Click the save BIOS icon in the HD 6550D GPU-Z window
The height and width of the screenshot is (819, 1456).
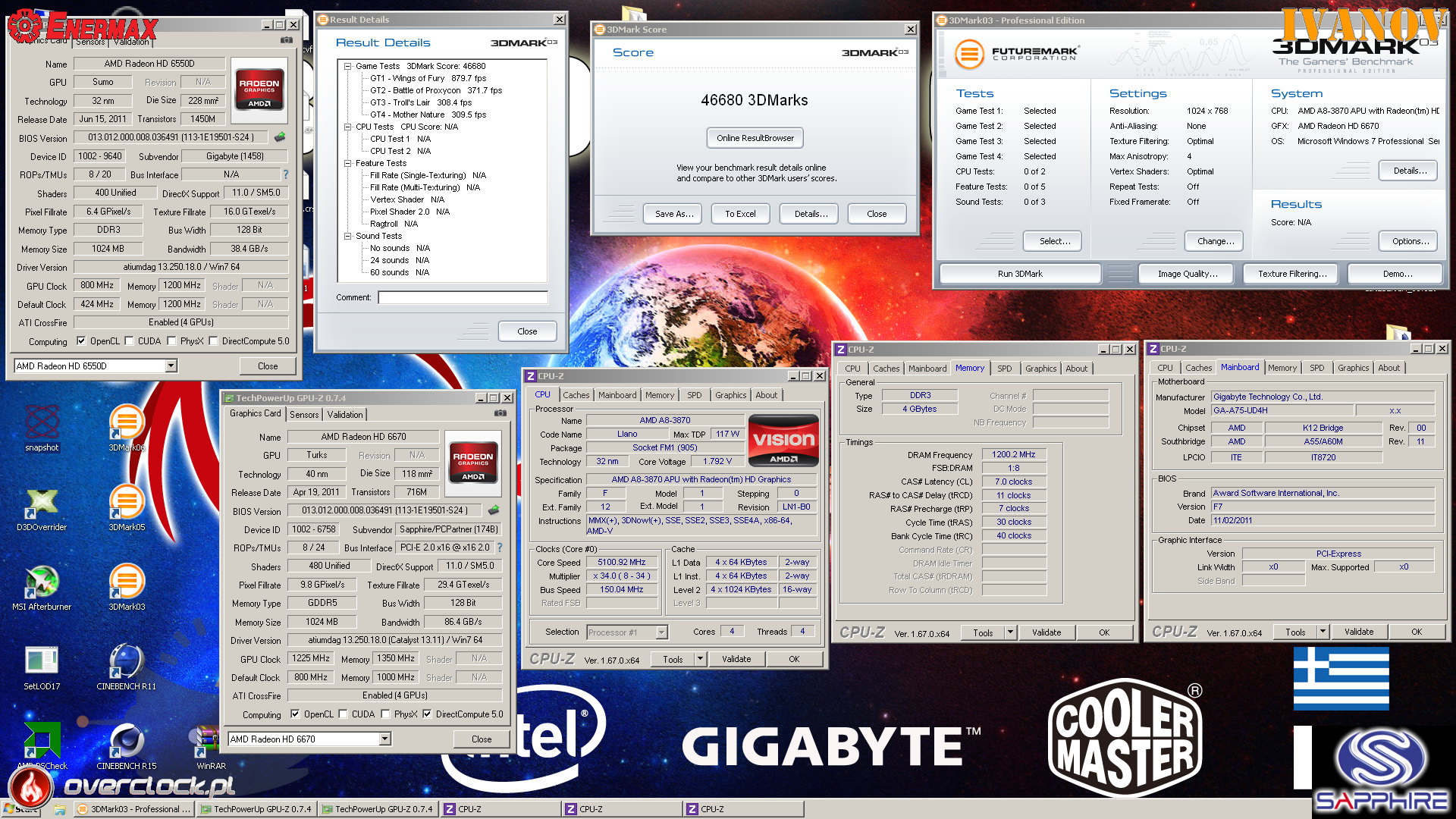[x=280, y=137]
